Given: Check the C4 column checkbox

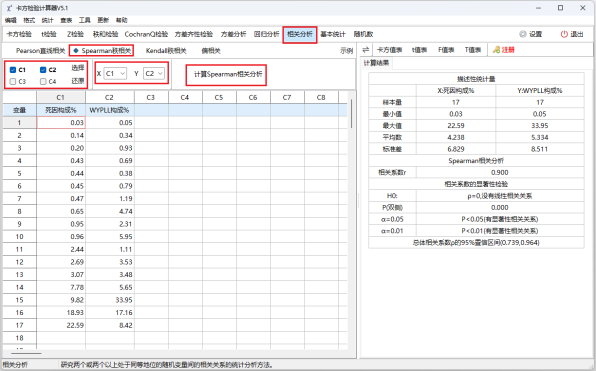Looking at the screenshot, I should (43, 81).
